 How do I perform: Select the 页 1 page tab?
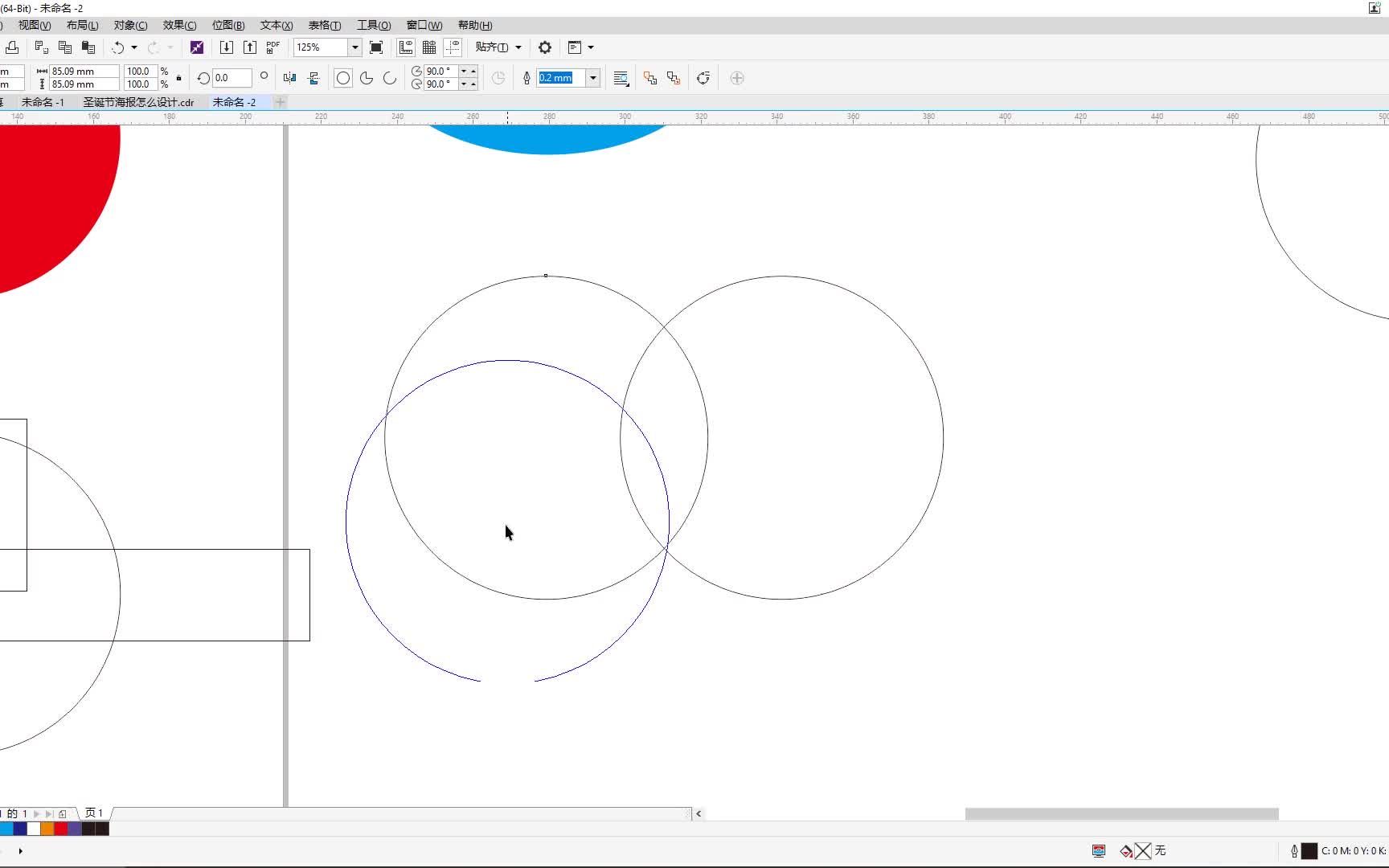(94, 813)
